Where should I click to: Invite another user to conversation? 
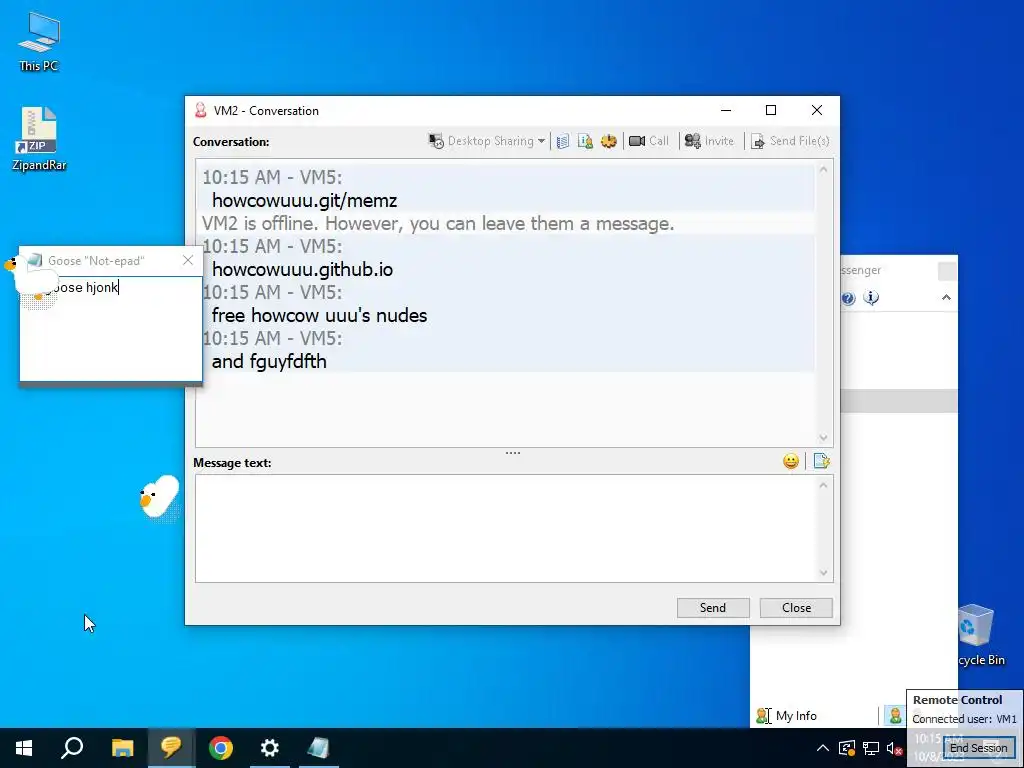point(709,141)
